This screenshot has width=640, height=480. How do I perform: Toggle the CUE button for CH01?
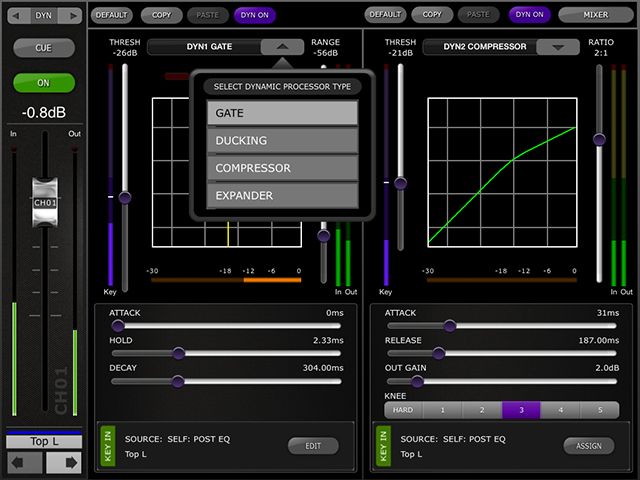point(43,48)
